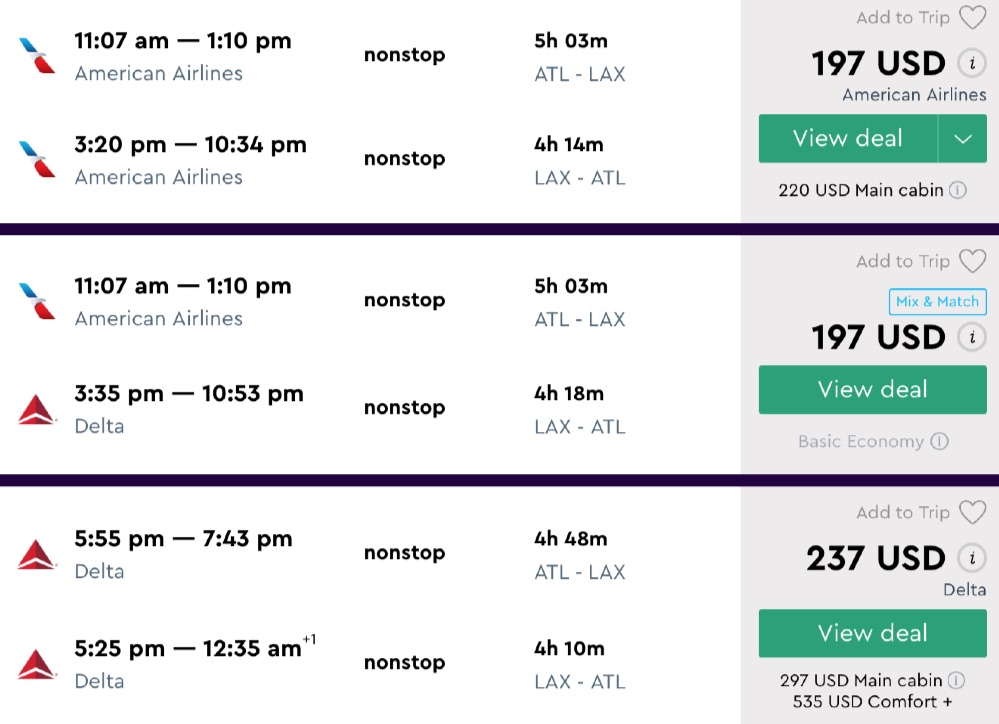View deal for Delta 237 USD trip
The height and width of the screenshot is (724, 999).
[872, 634]
